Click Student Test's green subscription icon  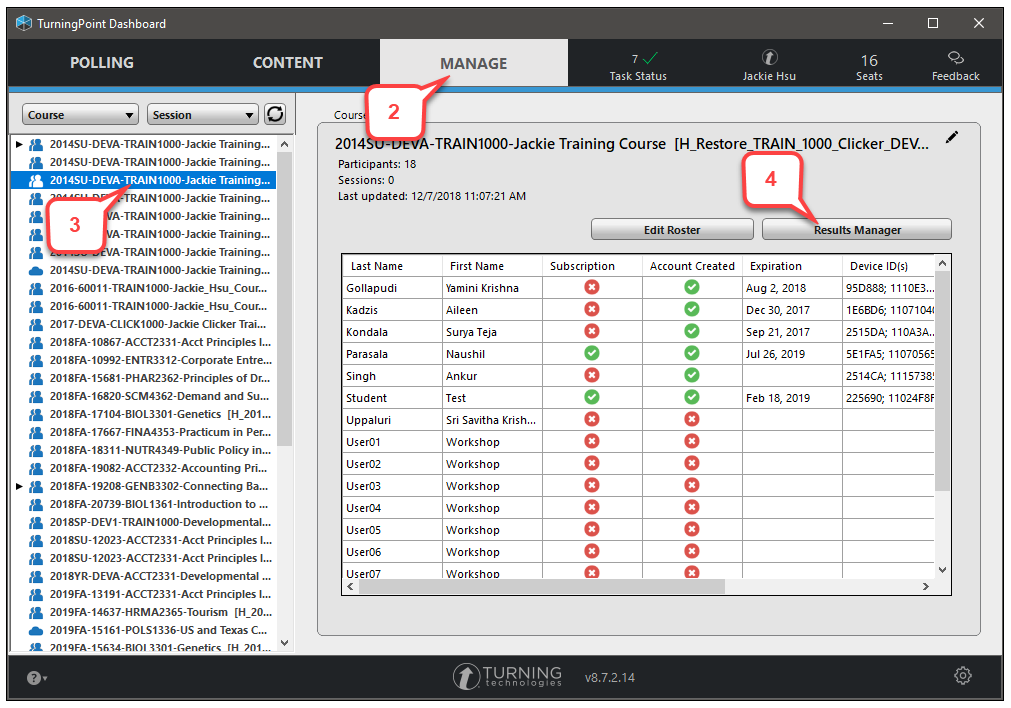[x=591, y=397]
